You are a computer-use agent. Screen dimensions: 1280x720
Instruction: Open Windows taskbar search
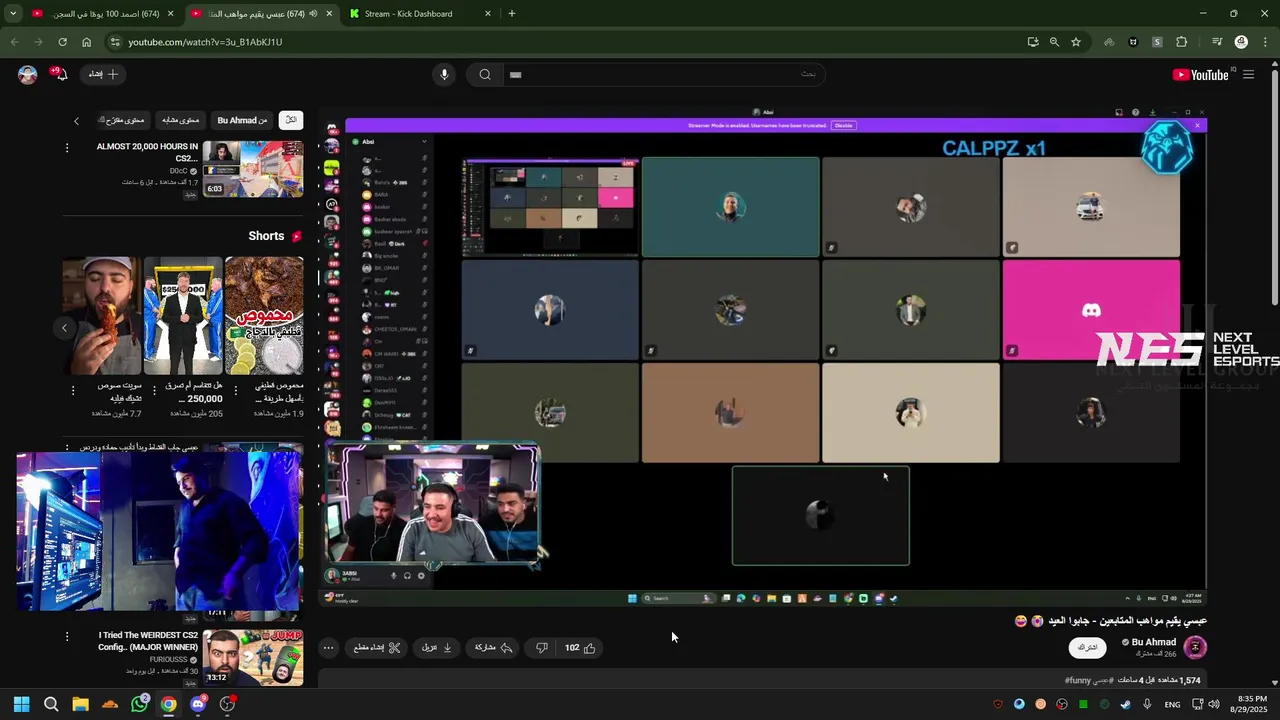[x=51, y=704]
